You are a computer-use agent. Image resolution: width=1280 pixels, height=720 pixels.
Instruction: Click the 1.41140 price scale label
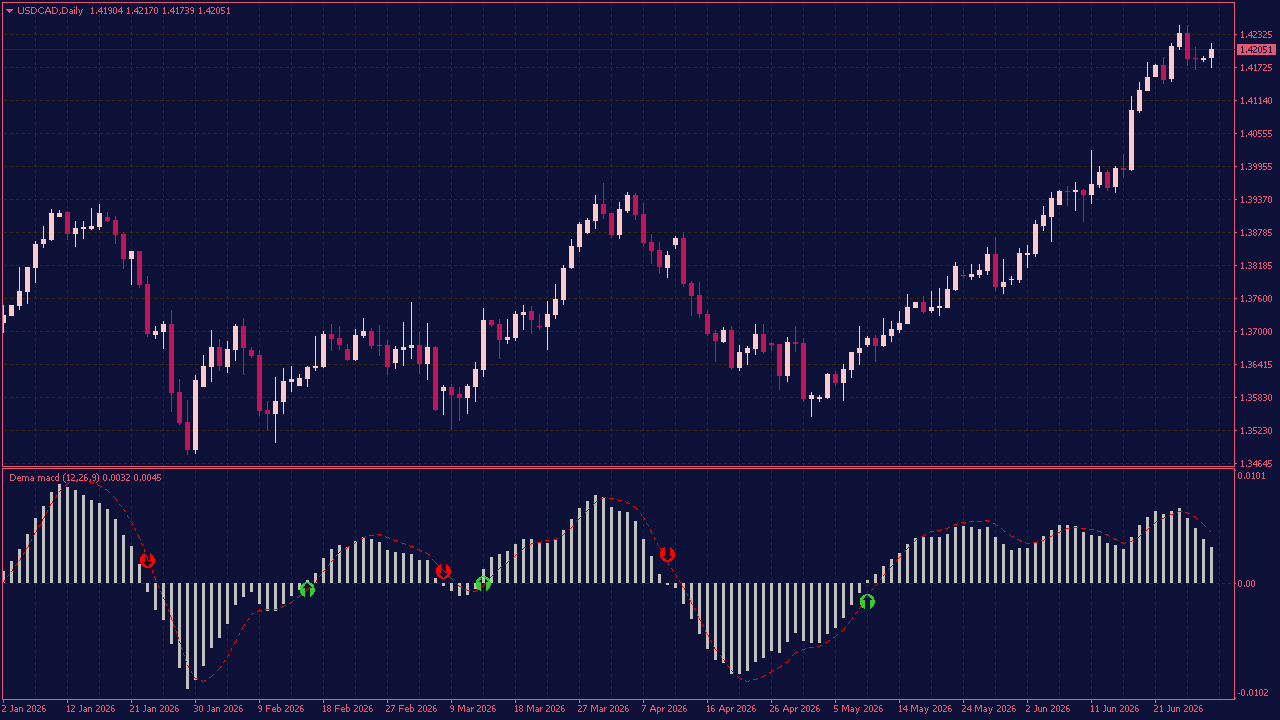click(x=1256, y=101)
